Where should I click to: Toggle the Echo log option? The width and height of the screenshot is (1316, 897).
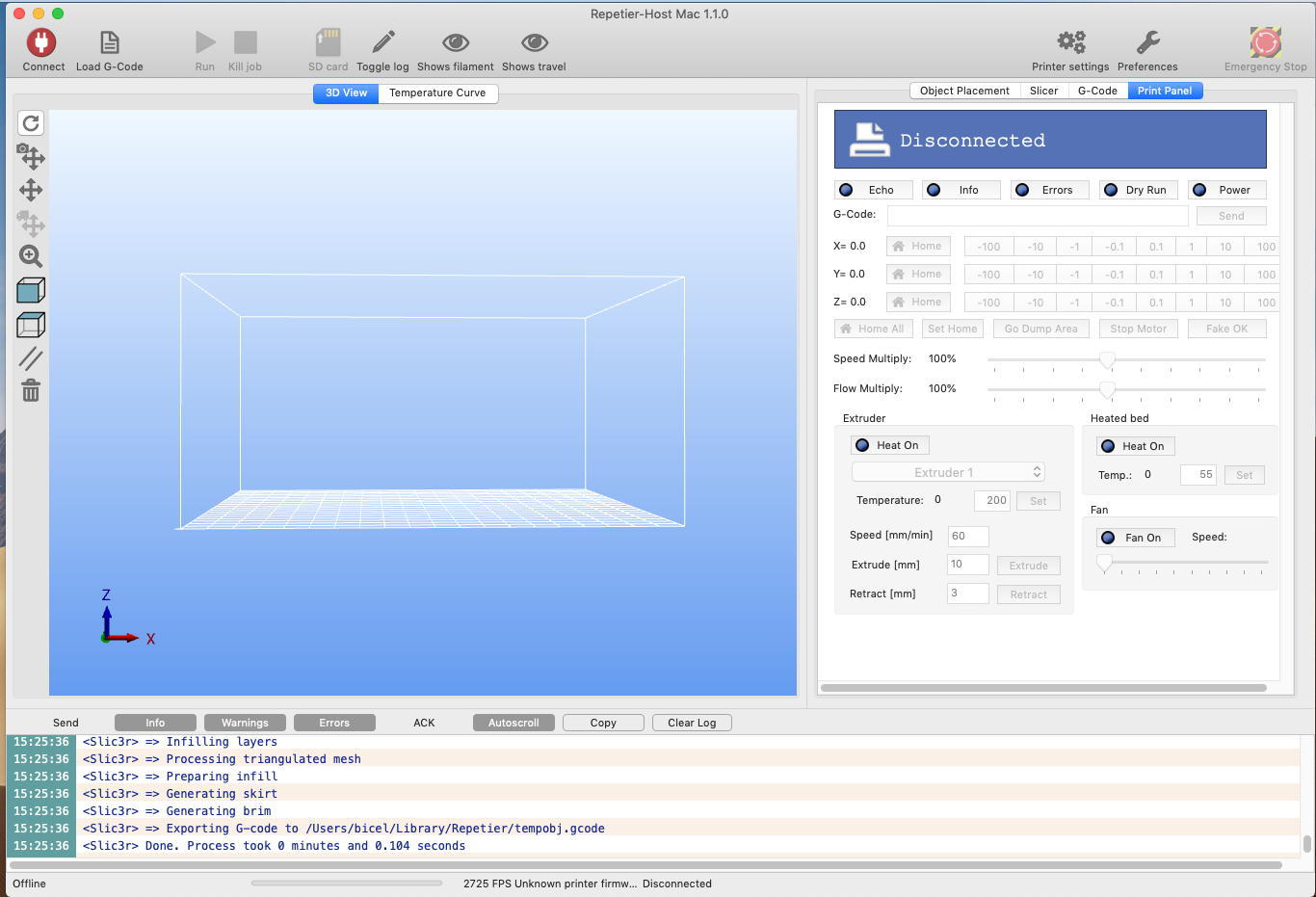tap(873, 190)
